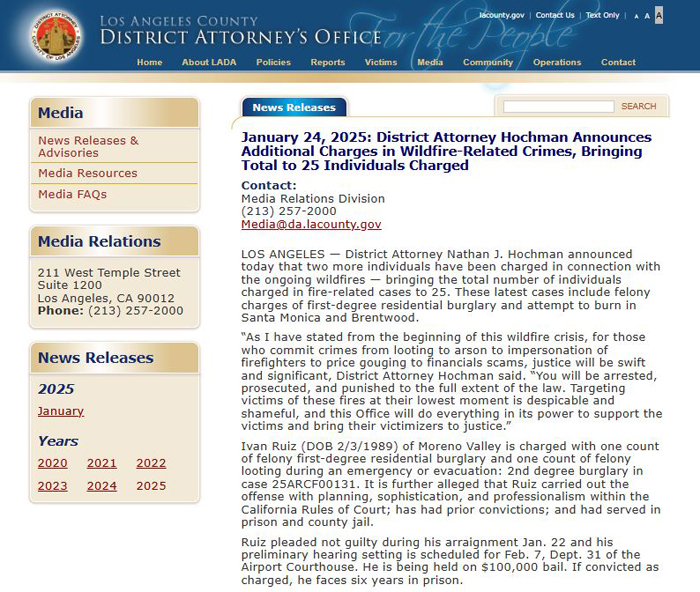
Task: Click the 'Los Angeles County' header text
Action: (179, 21)
